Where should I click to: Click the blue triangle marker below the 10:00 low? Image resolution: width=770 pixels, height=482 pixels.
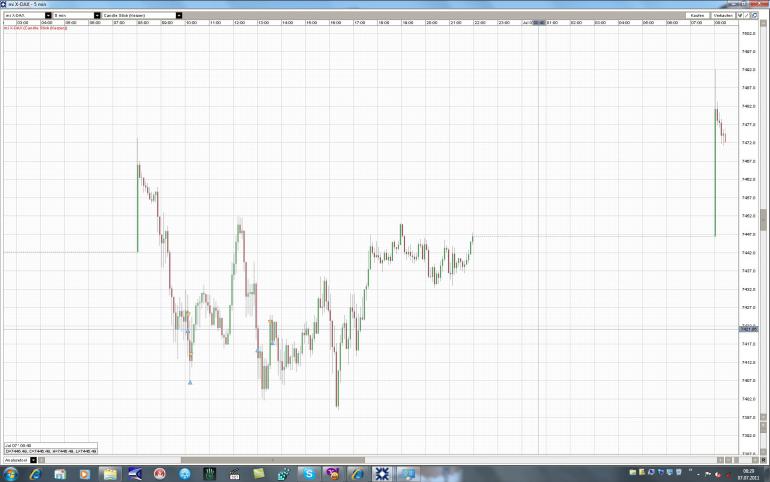(x=190, y=382)
